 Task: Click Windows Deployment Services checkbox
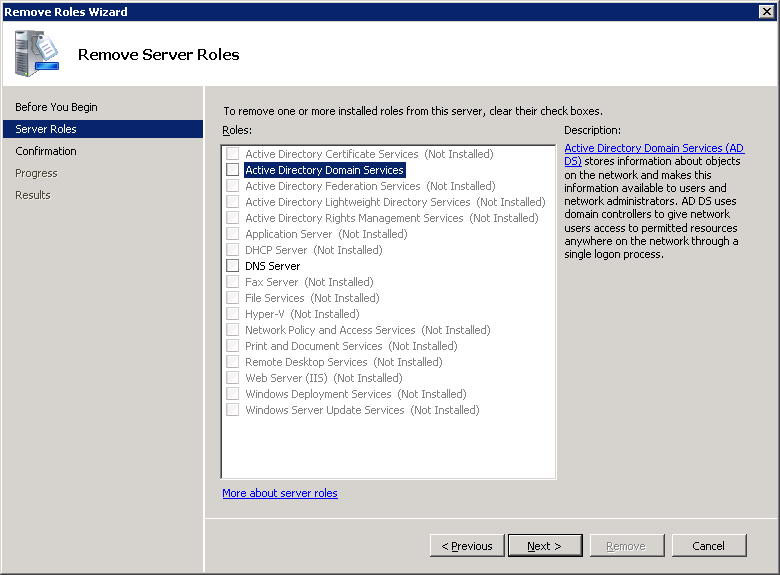tap(232, 393)
